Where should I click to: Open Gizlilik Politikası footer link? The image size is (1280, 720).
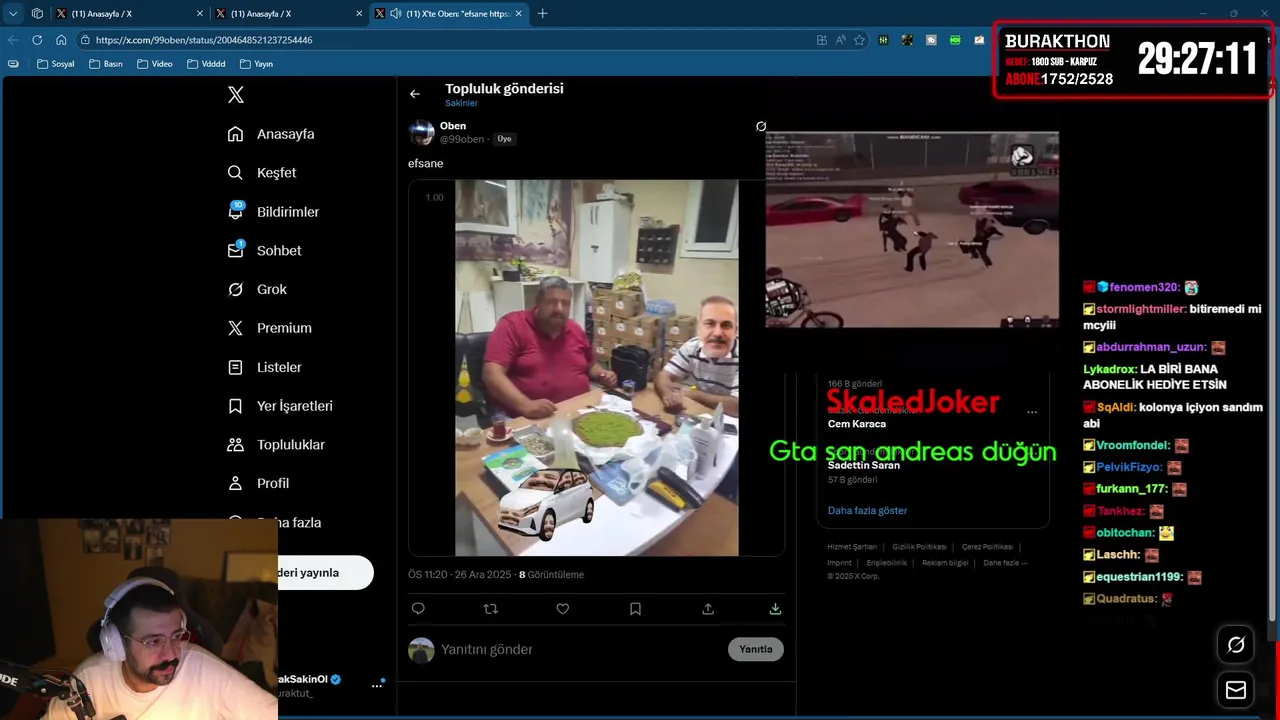click(920, 547)
